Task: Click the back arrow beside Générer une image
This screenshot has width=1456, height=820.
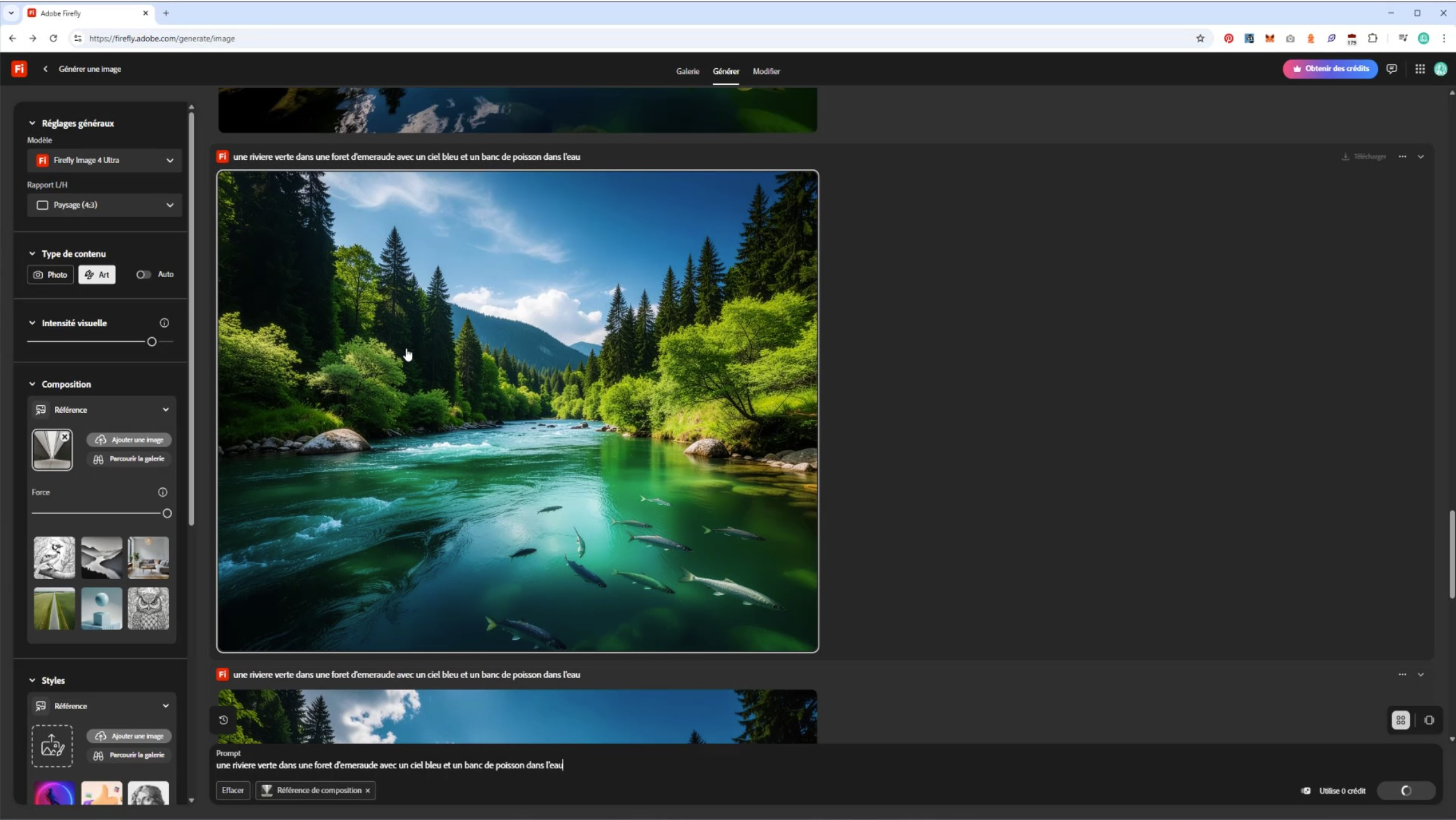Action: tap(45, 69)
